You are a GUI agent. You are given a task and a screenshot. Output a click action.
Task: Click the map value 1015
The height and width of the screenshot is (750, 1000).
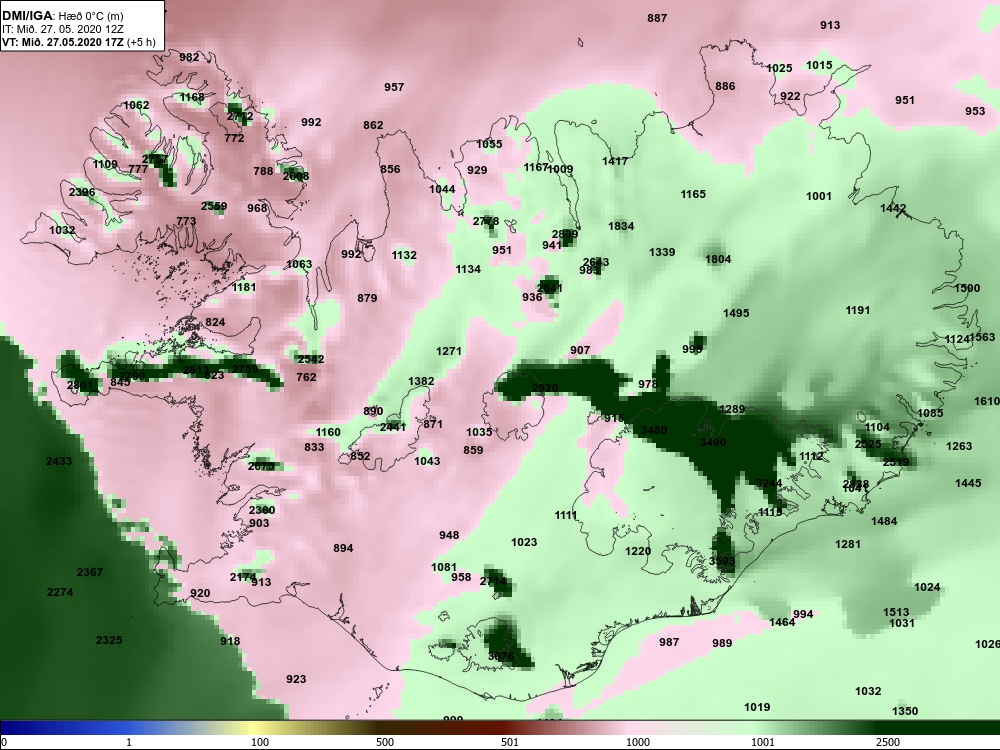[x=819, y=65]
